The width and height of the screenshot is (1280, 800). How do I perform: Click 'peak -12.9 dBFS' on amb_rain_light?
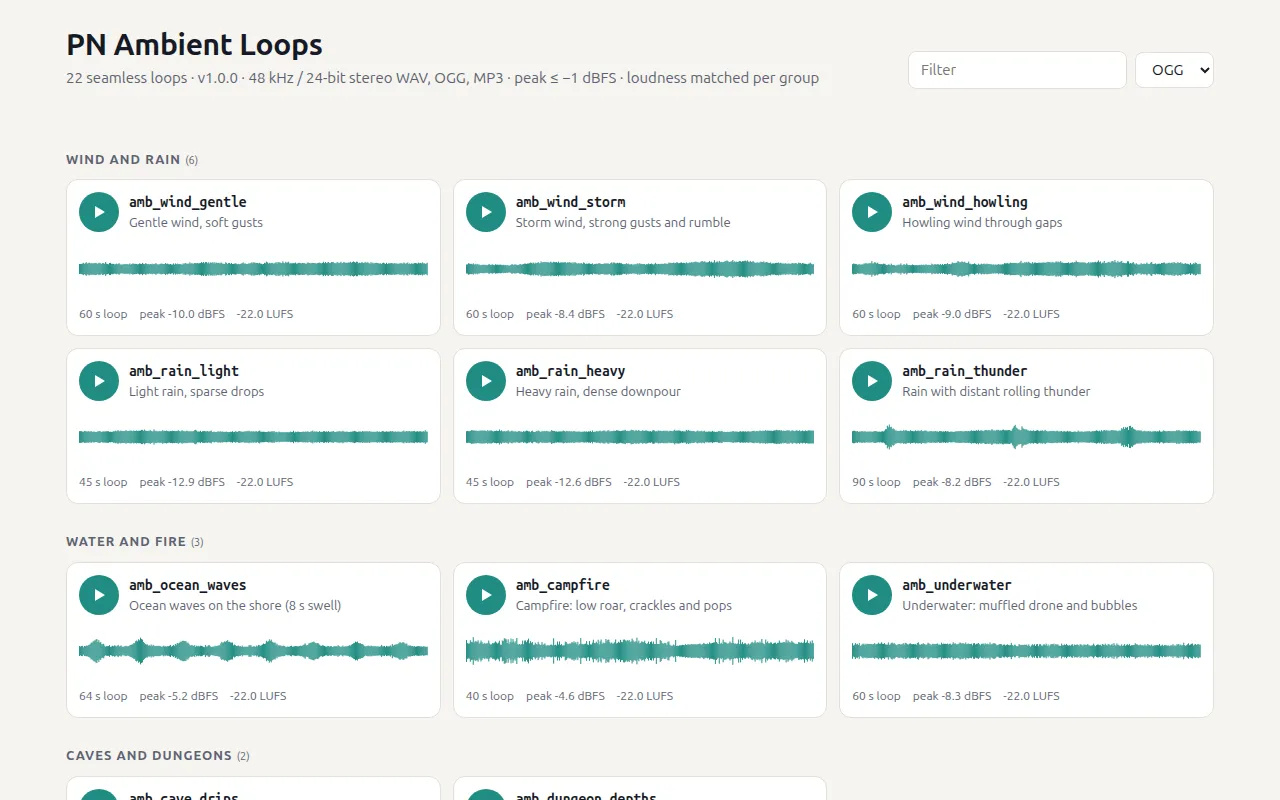click(182, 482)
